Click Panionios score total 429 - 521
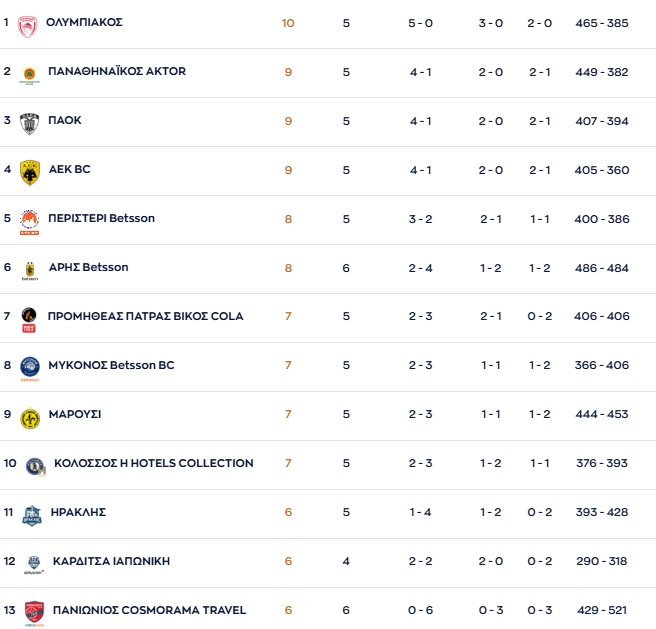Image resolution: width=656 pixels, height=629 pixels. coord(602,611)
